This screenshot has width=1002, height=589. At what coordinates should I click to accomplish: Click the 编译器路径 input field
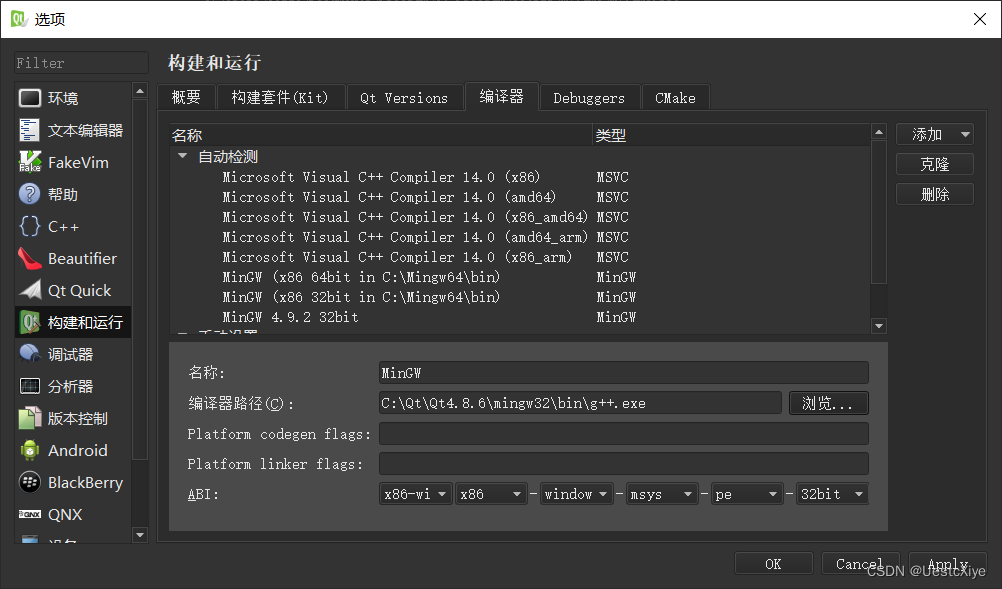580,403
